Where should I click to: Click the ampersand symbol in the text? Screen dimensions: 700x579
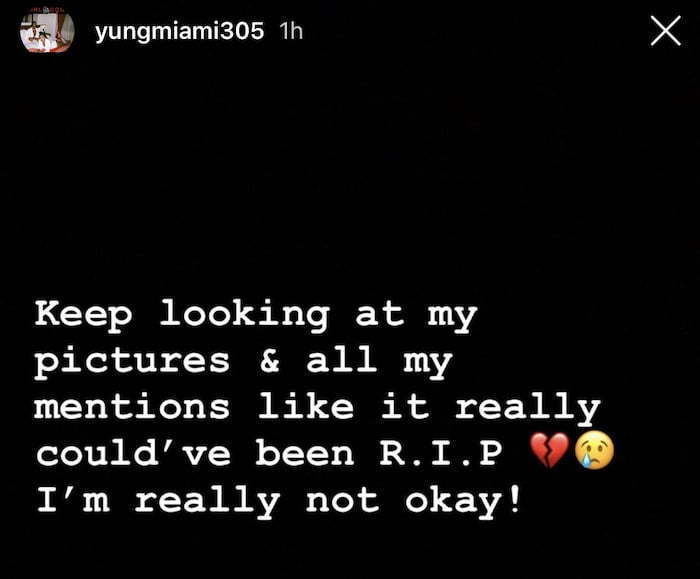point(270,361)
